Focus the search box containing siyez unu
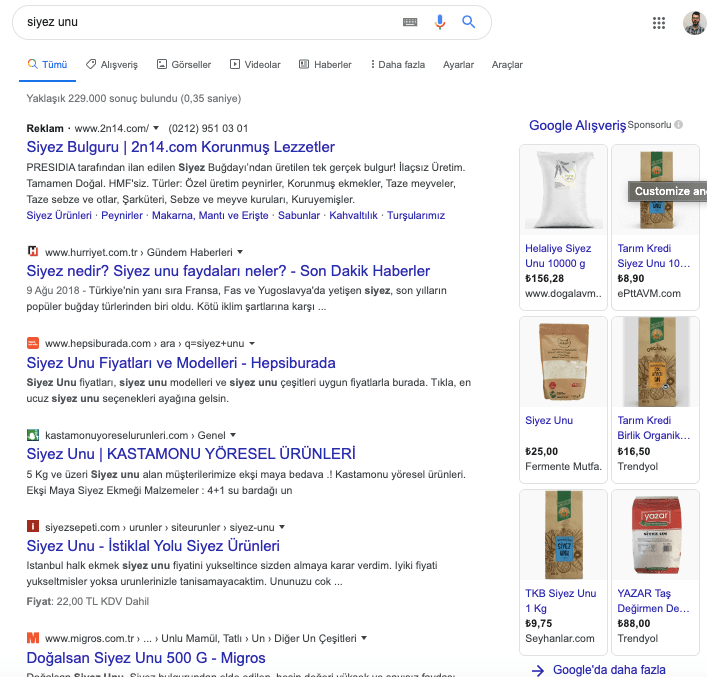707x677 pixels. pos(210,22)
